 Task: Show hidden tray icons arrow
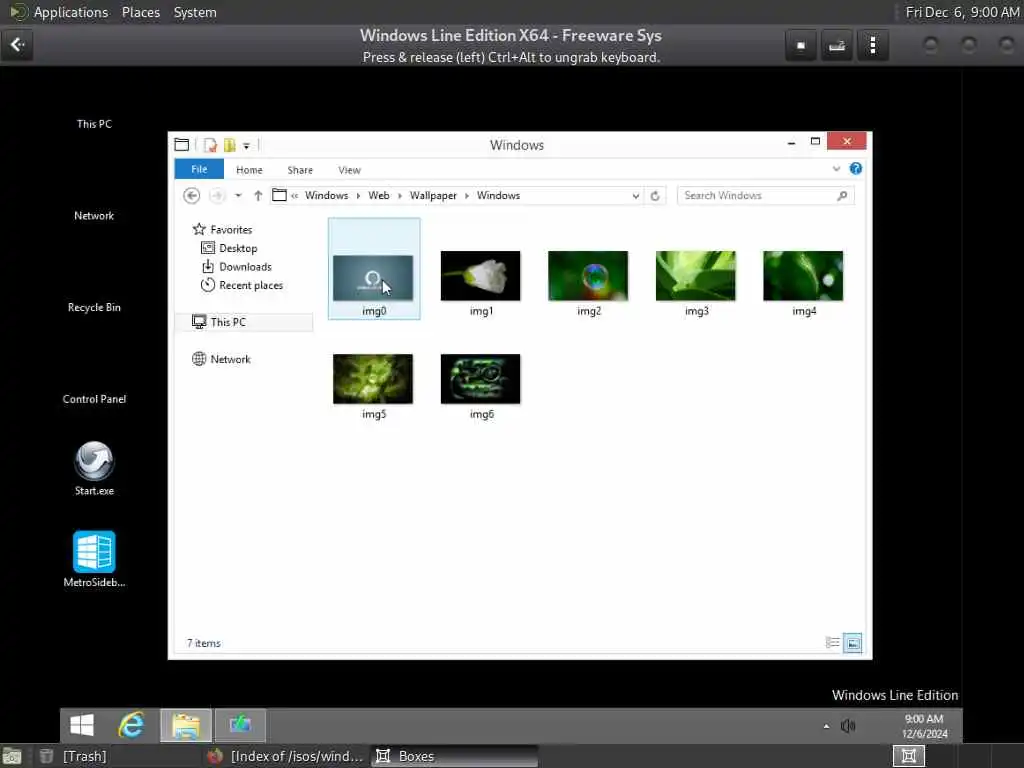[x=826, y=726]
